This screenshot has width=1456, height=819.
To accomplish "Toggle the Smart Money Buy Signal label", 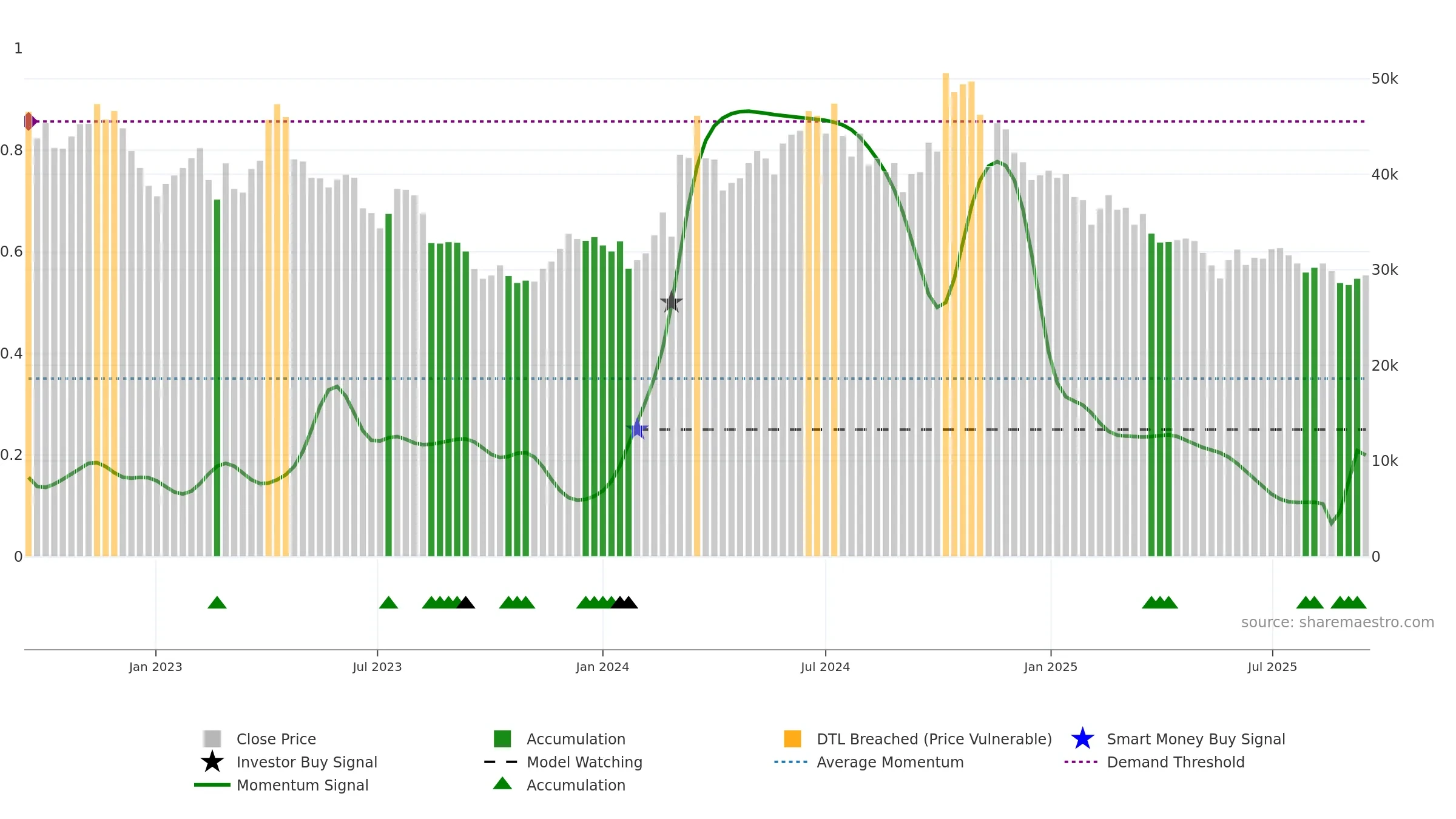I will (1196, 739).
